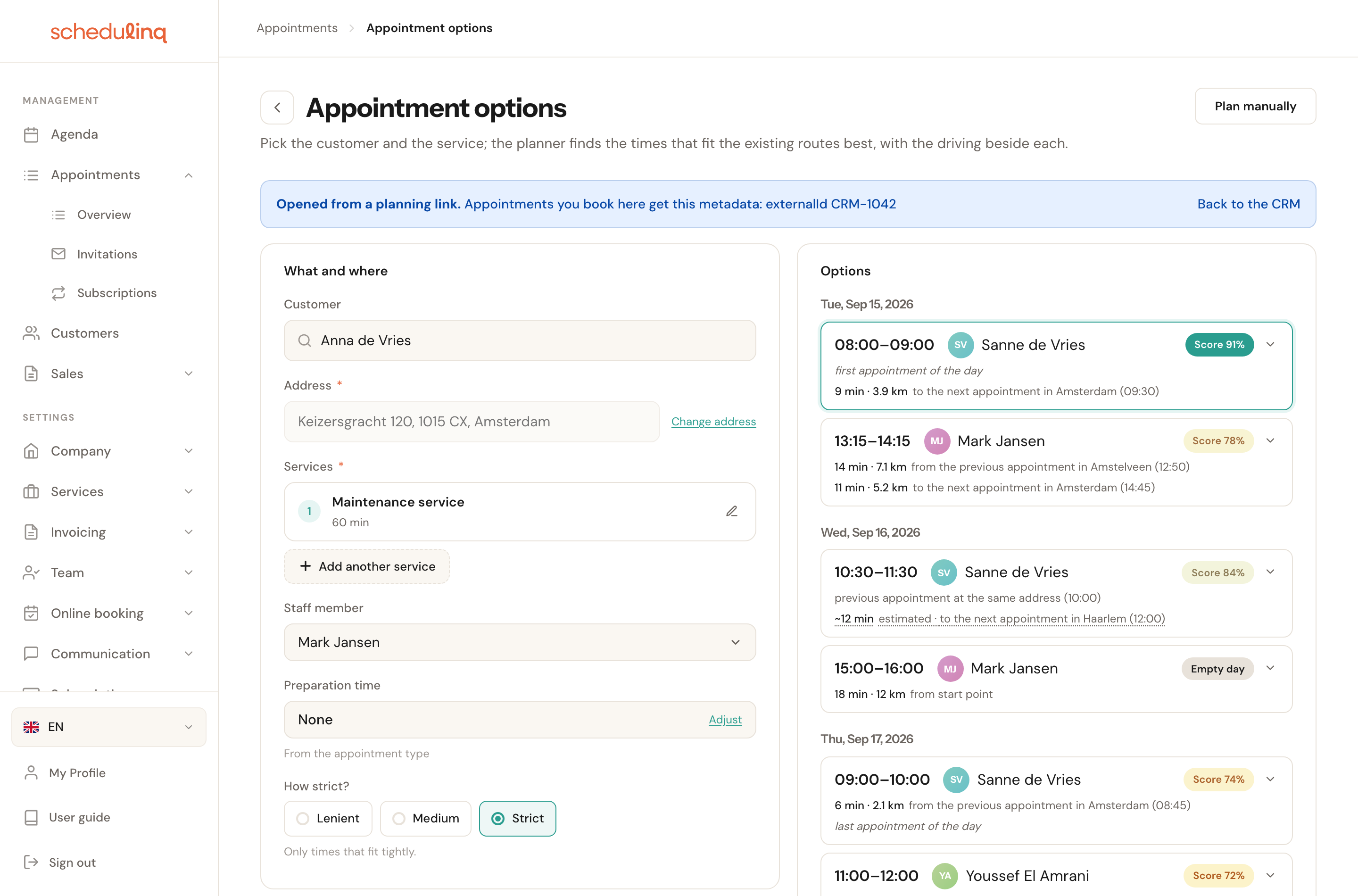Click the Appointments breadcrumb link
This screenshot has height=896, width=1358.
(x=297, y=28)
